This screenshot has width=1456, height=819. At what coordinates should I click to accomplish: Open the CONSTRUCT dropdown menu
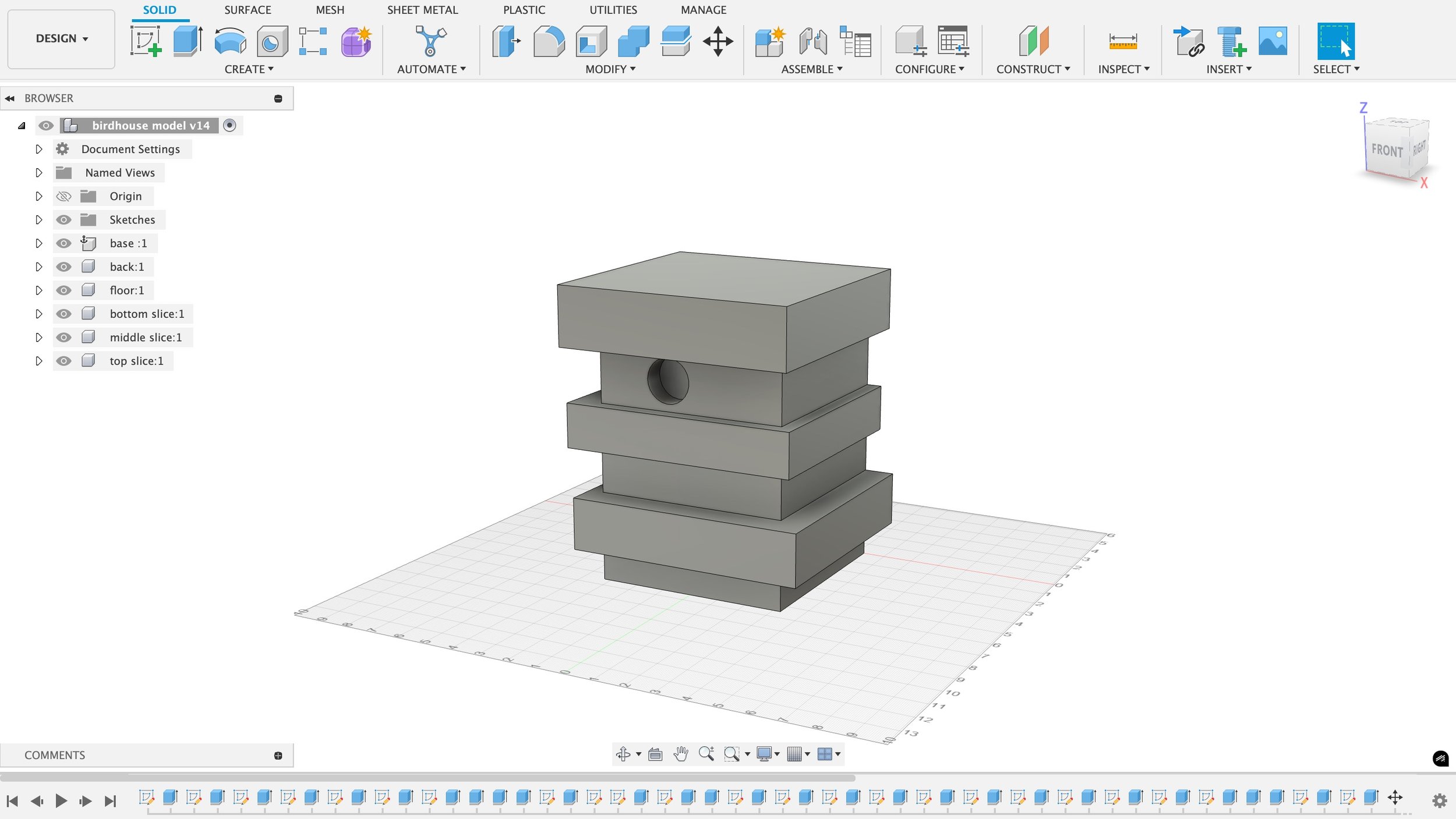1033,69
